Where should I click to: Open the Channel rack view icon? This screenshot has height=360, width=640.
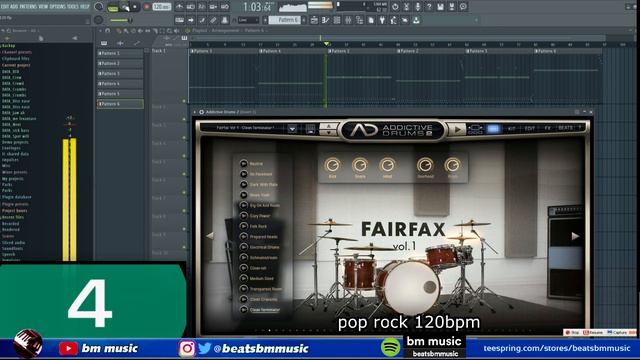coord(337,20)
